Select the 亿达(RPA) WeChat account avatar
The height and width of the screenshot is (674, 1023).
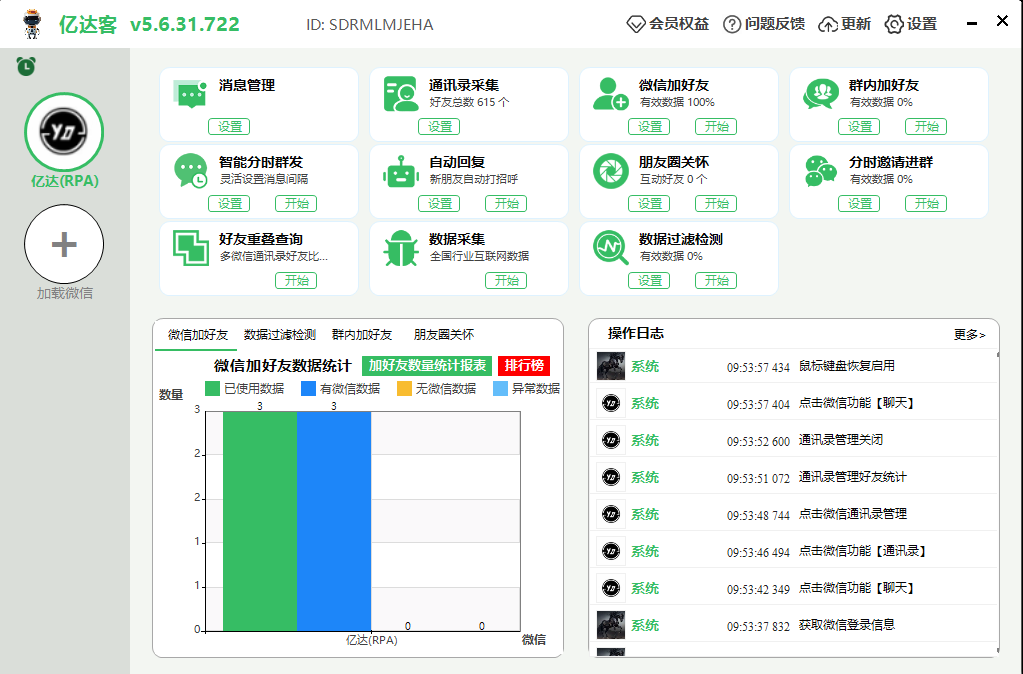point(64,132)
